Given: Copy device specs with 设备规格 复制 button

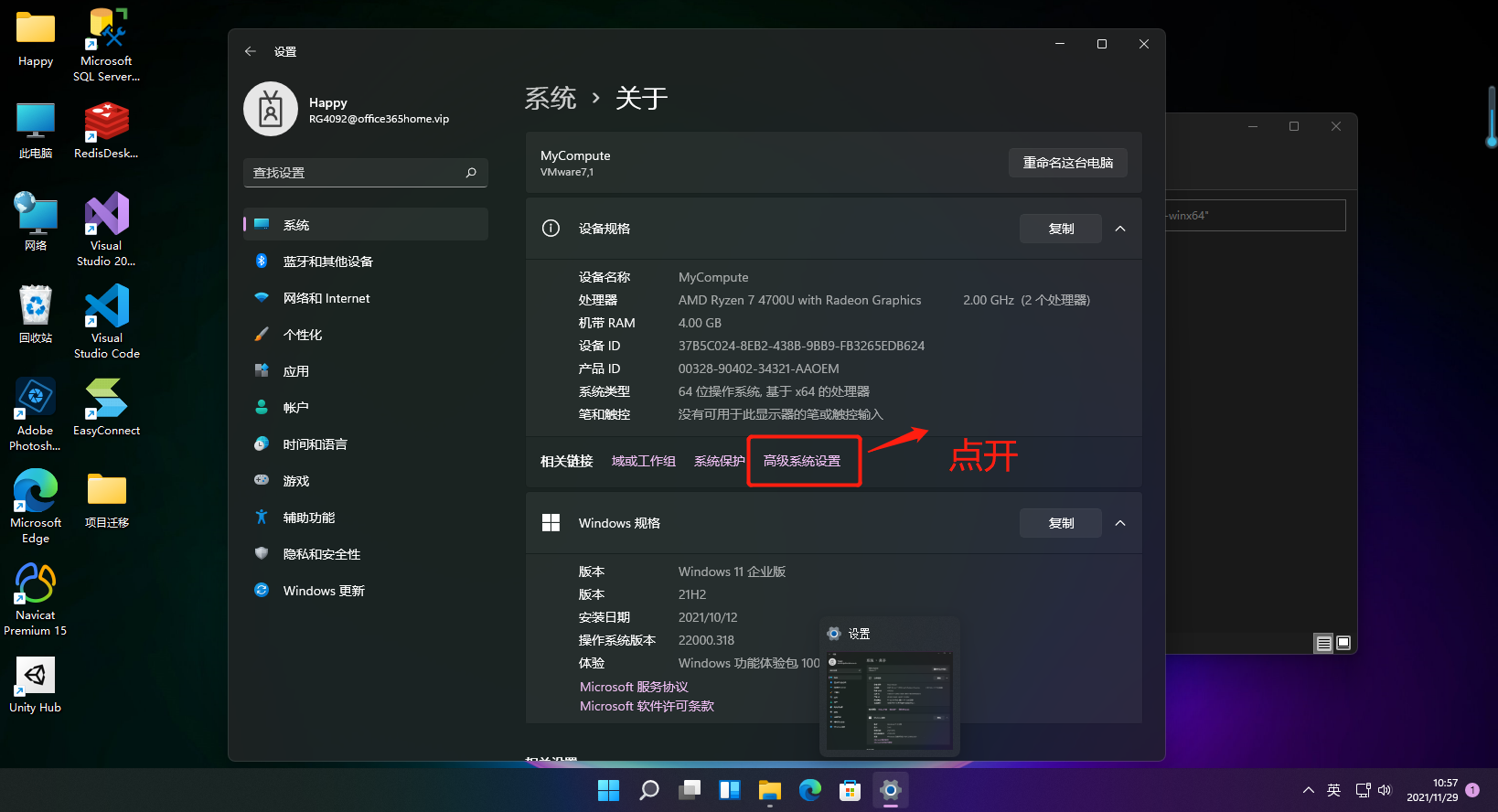Looking at the screenshot, I should tap(1061, 229).
